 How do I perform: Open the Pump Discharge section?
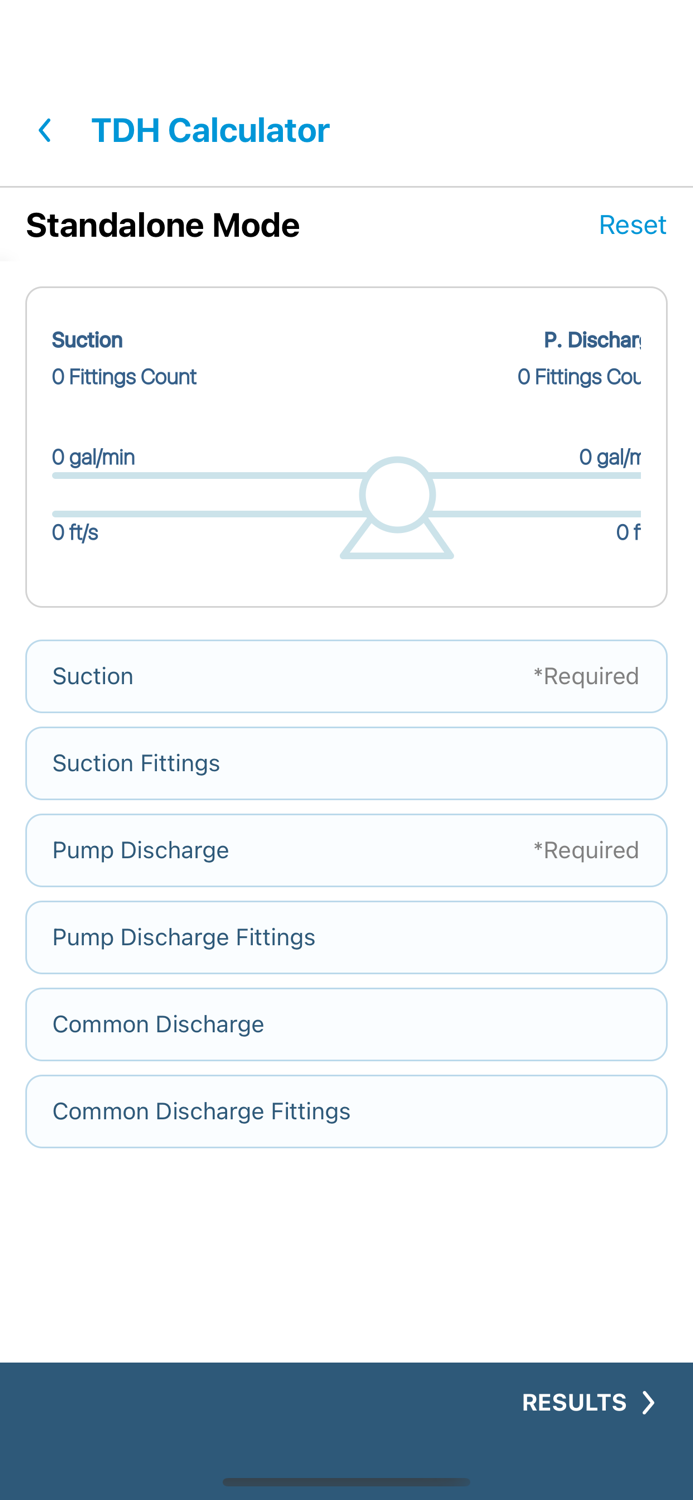coord(346,850)
